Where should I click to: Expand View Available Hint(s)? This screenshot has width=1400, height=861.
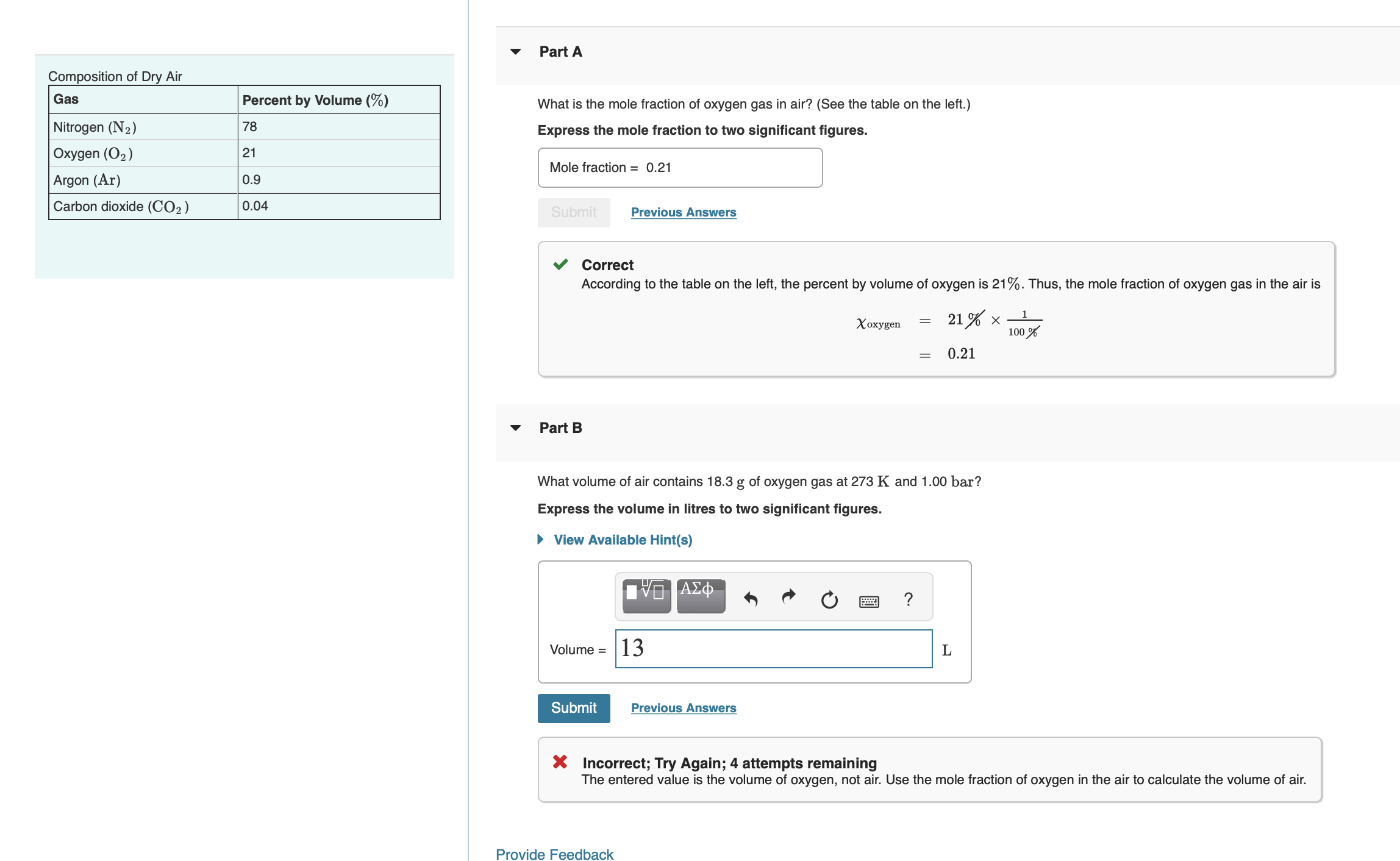622,540
